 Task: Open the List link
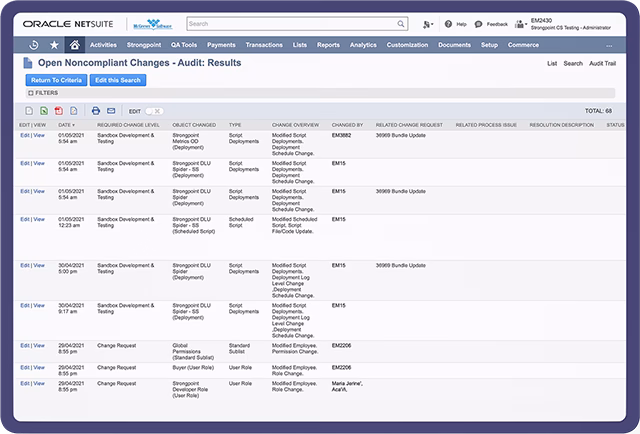coord(552,63)
